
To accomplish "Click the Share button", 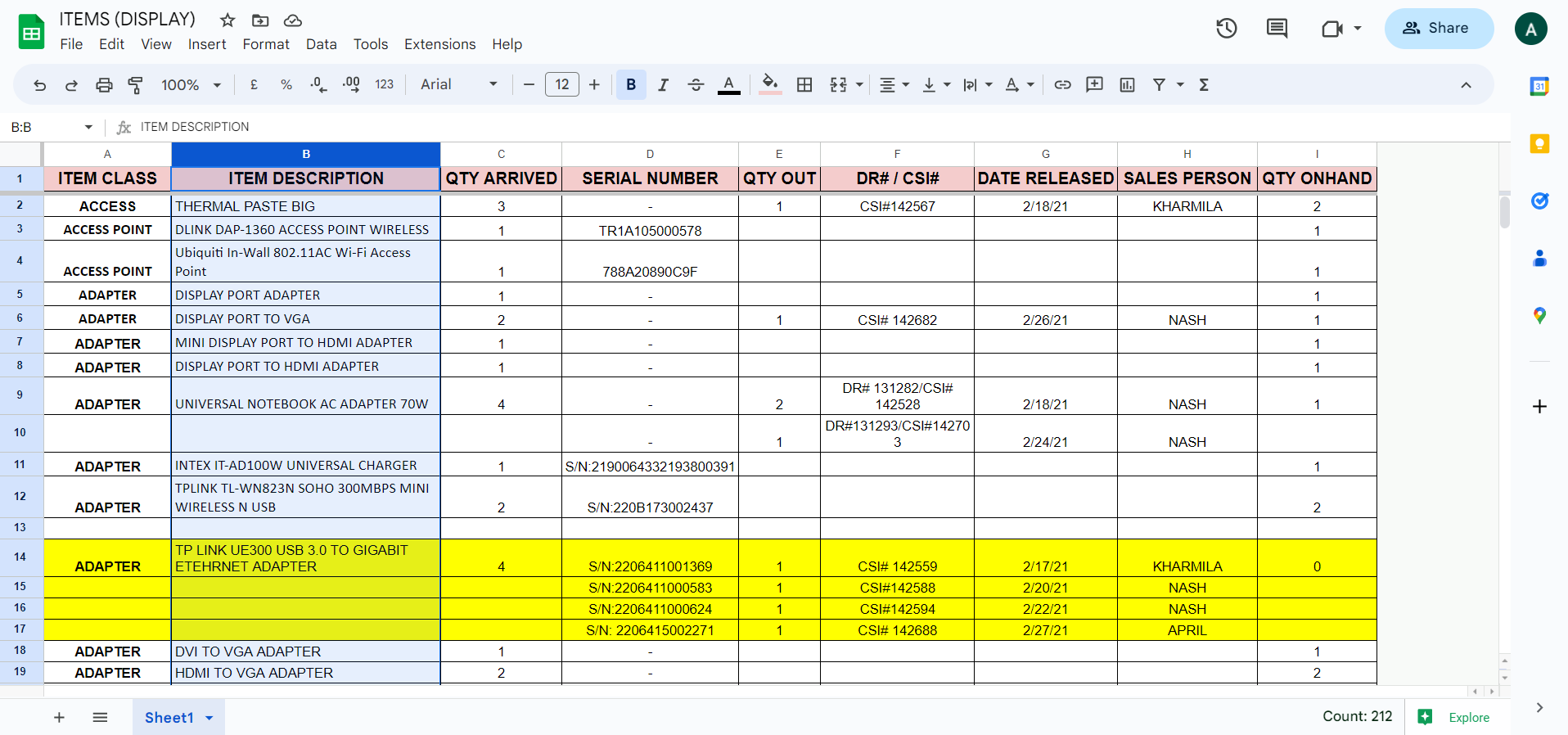I will pyautogui.click(x=1439, y=28).
